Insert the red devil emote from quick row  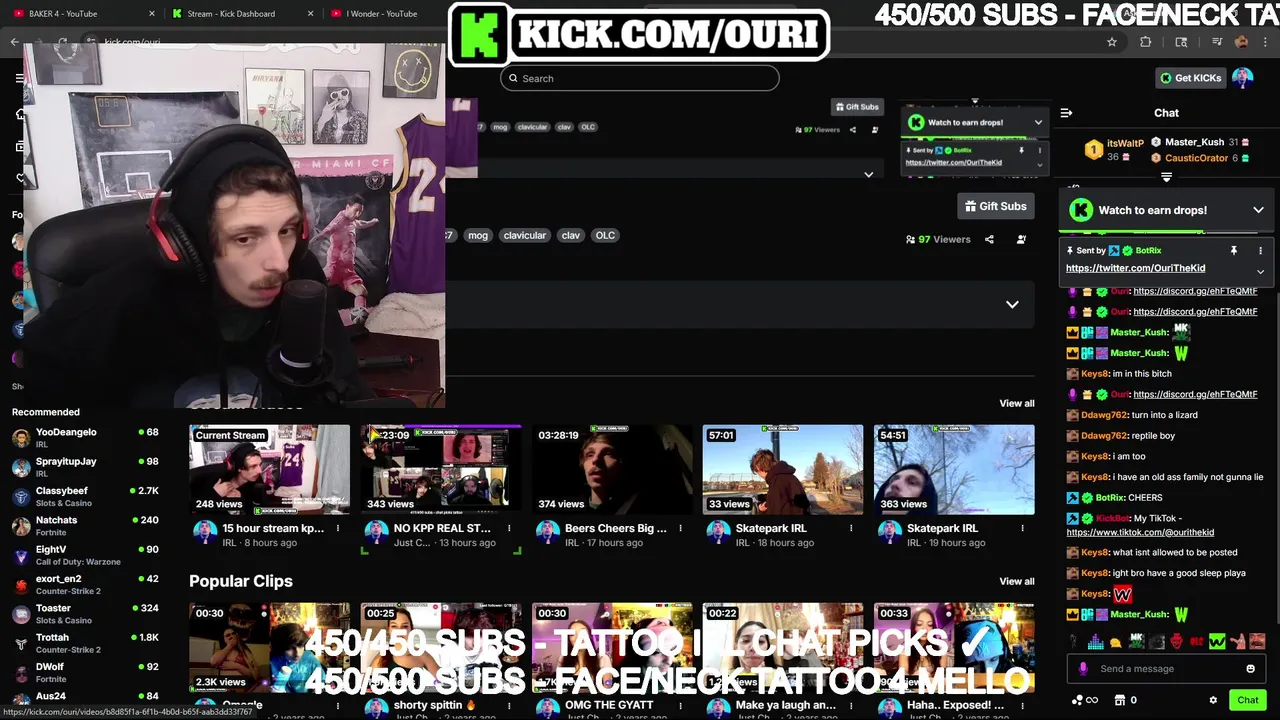click(1176, 642)
